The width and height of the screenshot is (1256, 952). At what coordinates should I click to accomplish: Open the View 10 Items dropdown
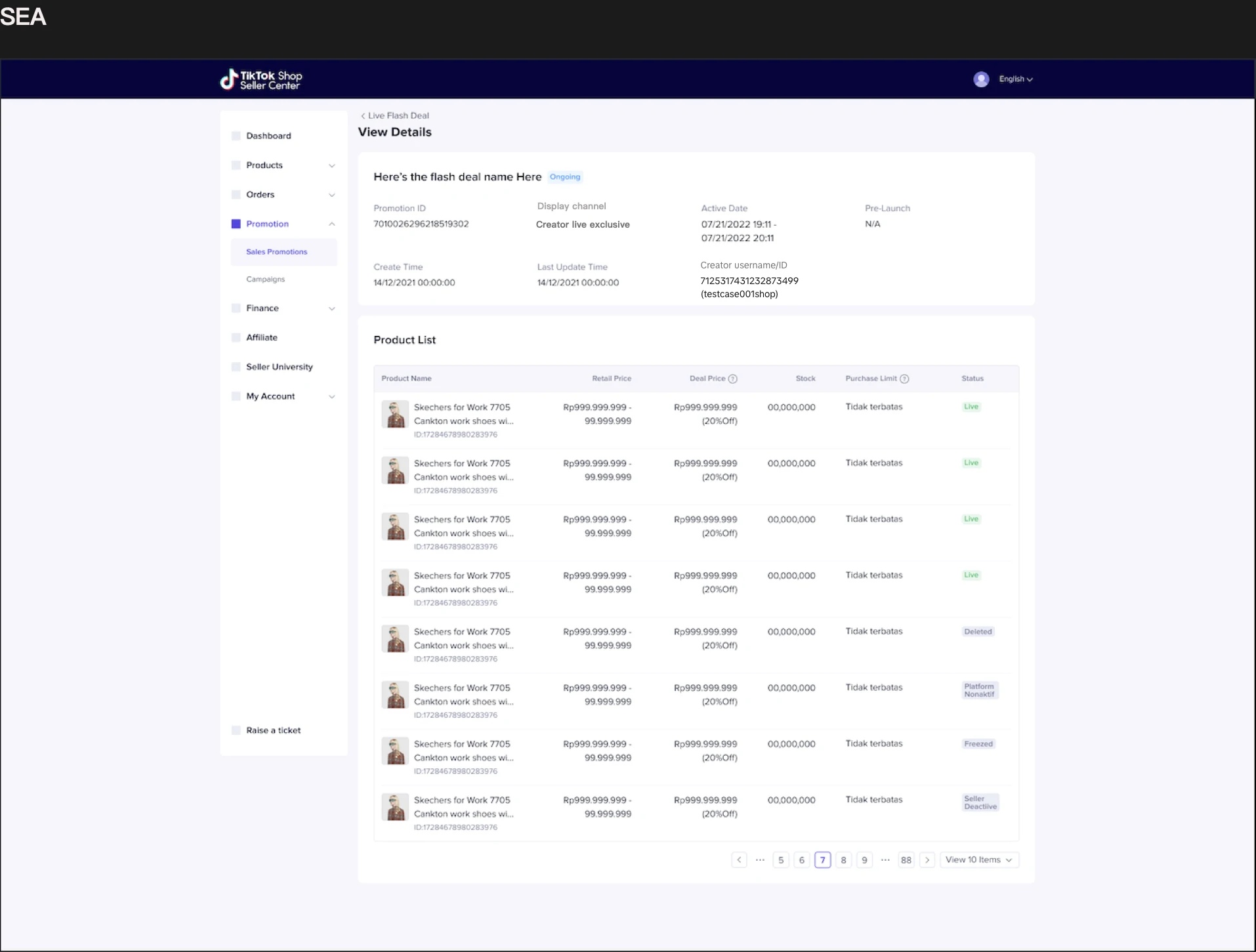978,860
